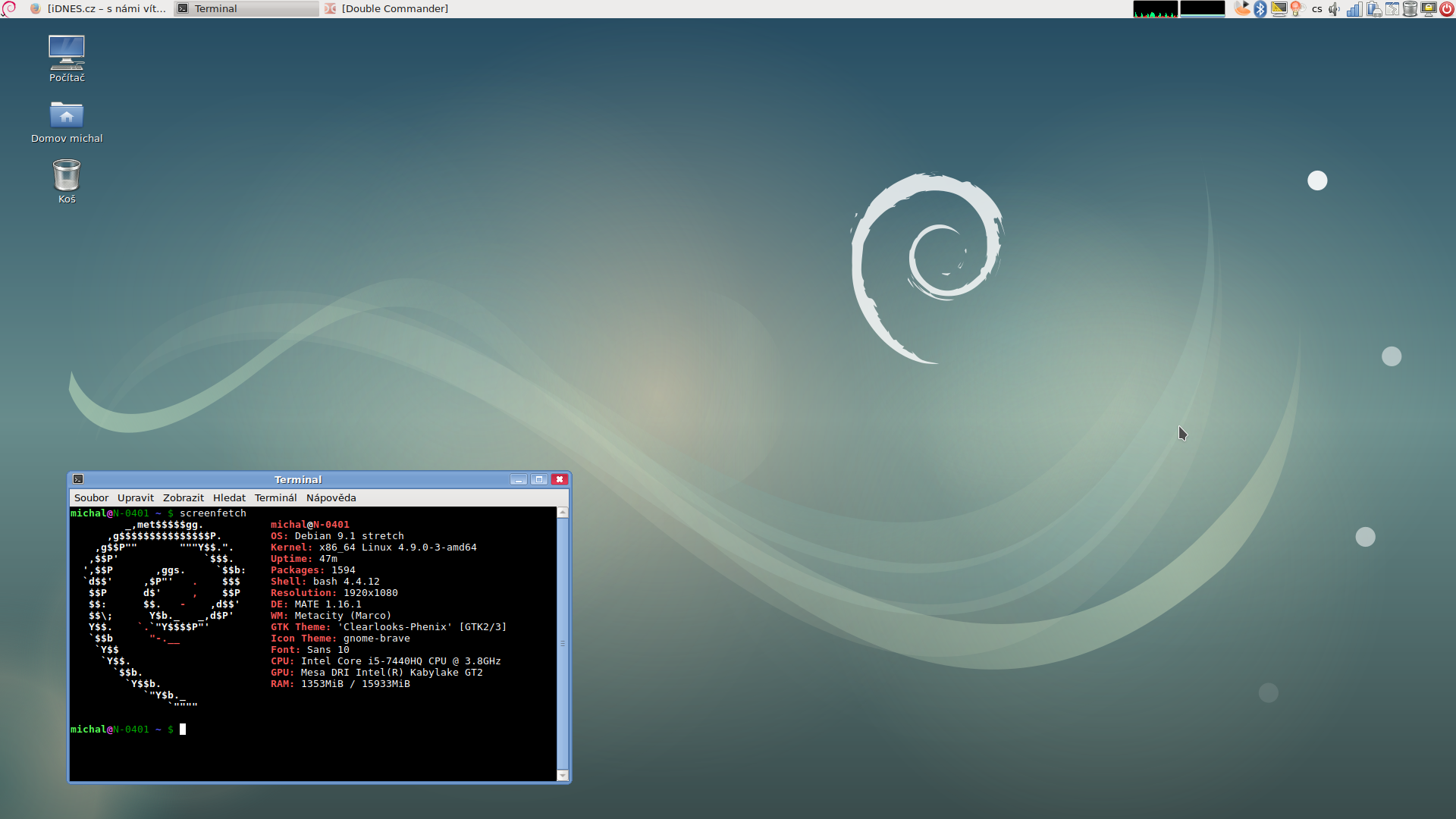1456x819 pixels.
Task: Open the CPU system monitor graph
Action: [1156, 8]
